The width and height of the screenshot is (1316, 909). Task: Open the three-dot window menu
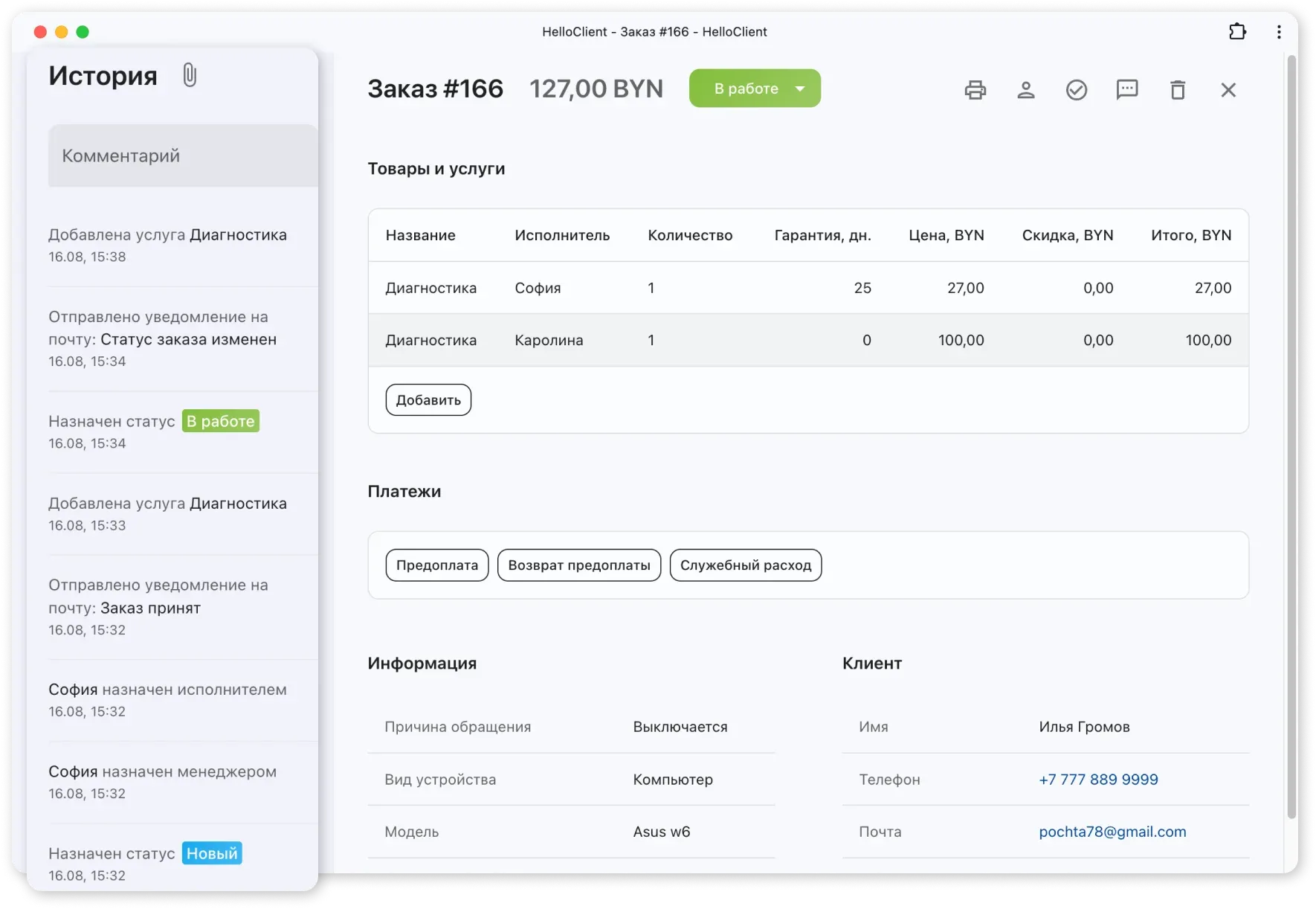(1278, 32)
